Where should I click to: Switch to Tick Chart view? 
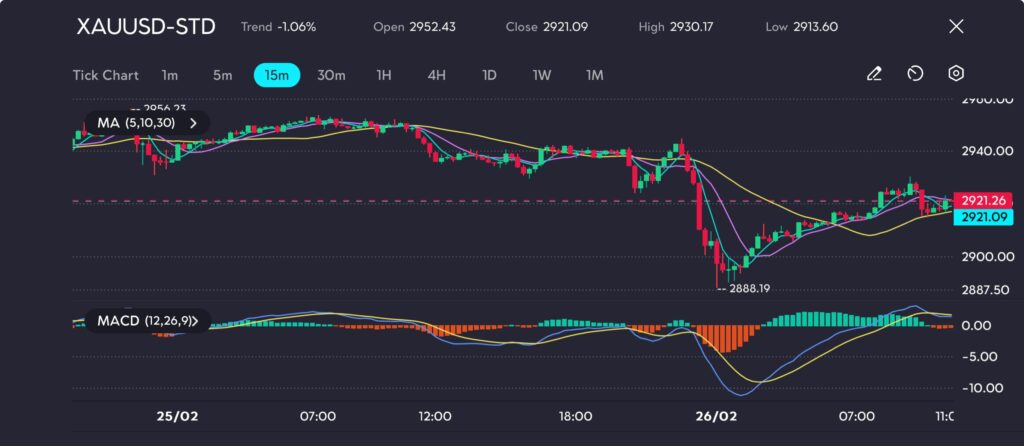coord(105,75)
